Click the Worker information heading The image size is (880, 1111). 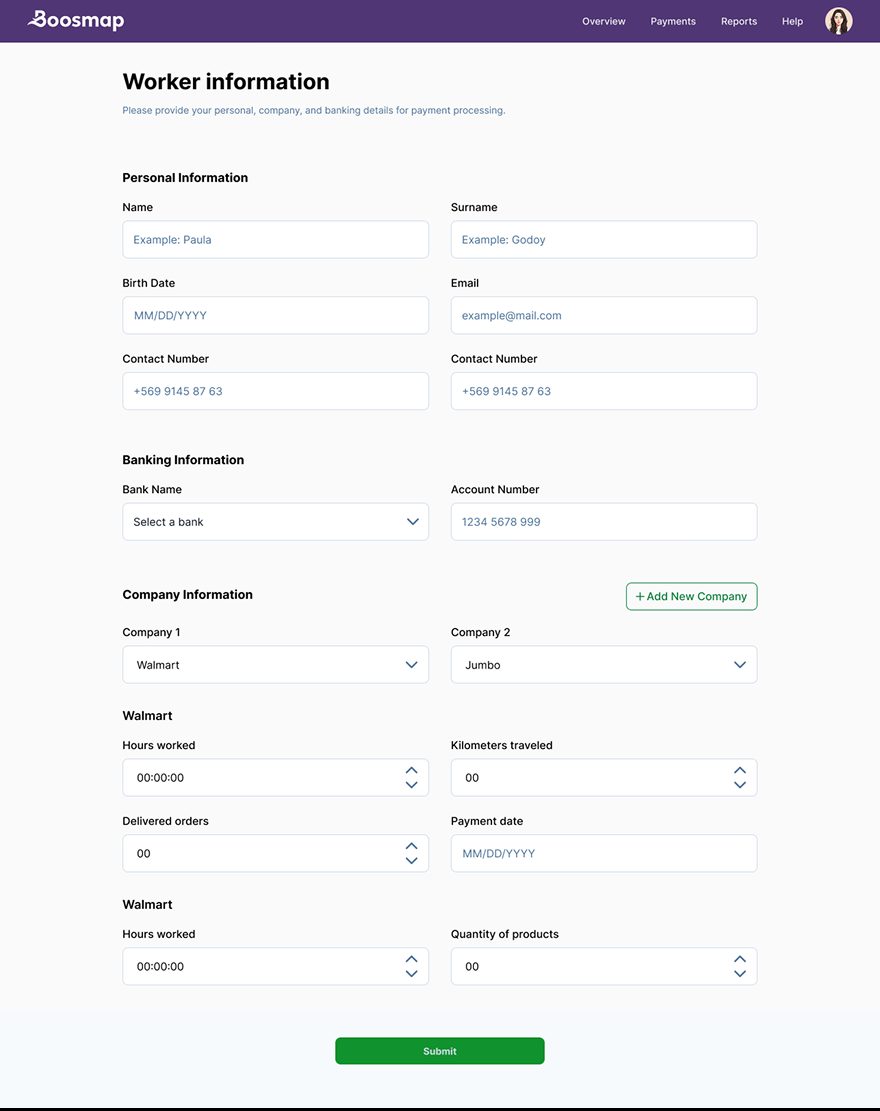tap(226, 81)
